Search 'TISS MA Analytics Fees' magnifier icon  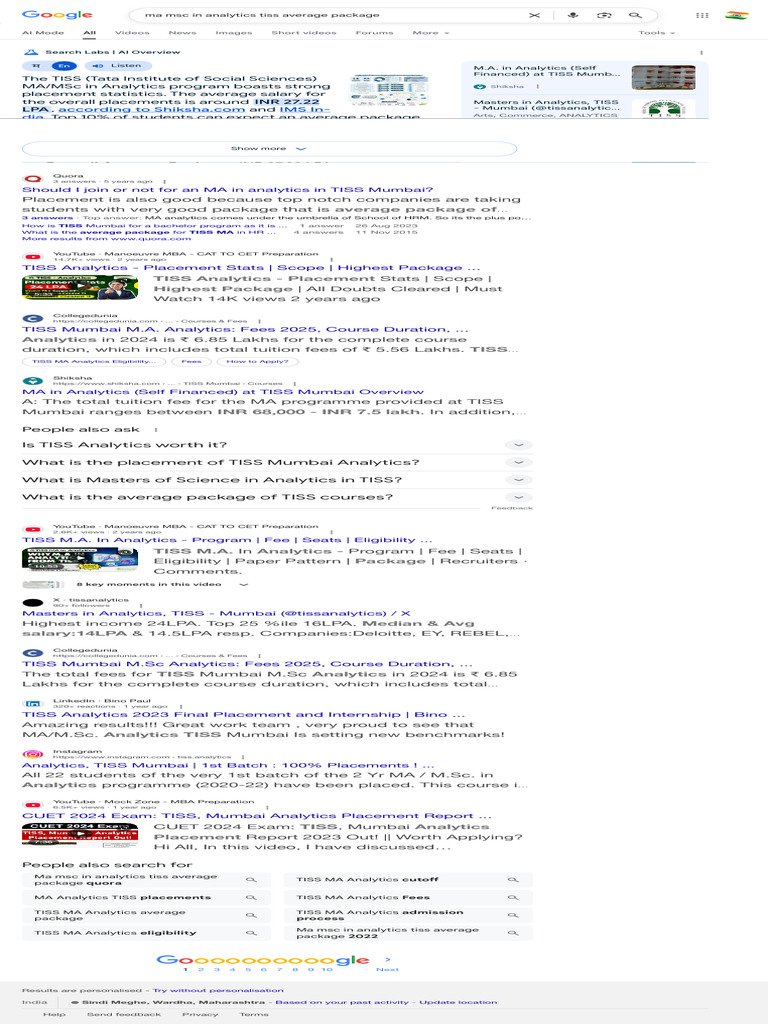pos(513,897)
